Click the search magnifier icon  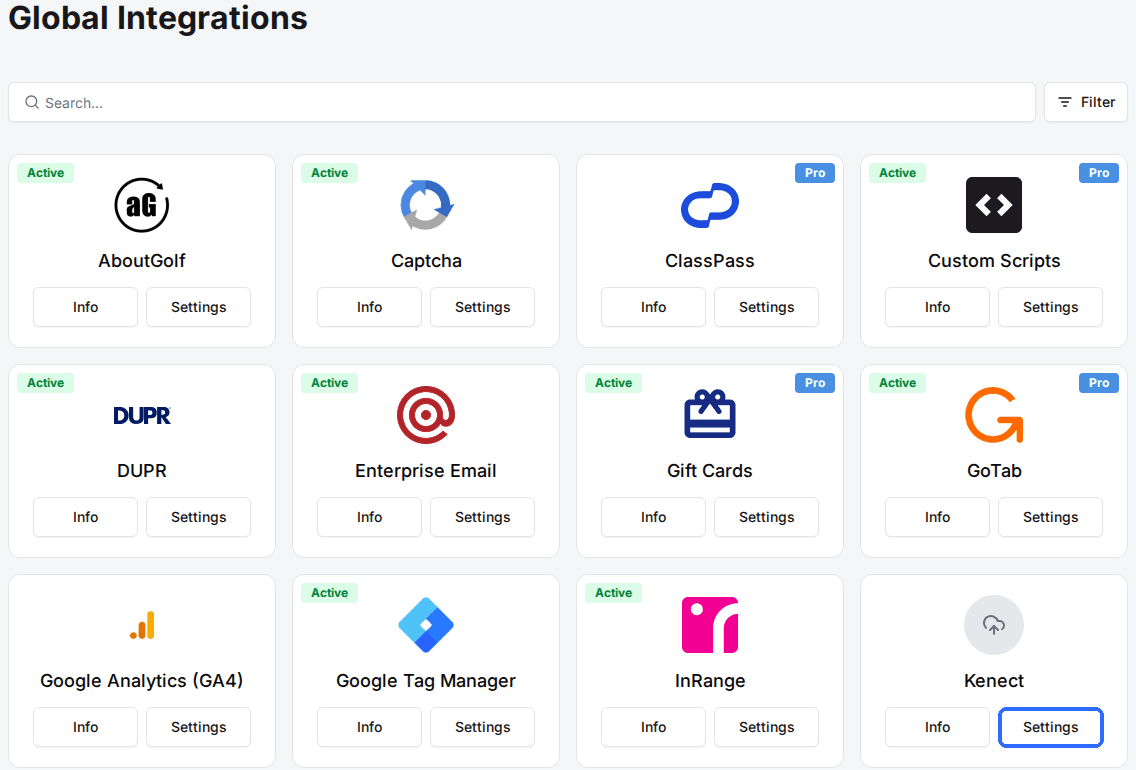[32, 102]
